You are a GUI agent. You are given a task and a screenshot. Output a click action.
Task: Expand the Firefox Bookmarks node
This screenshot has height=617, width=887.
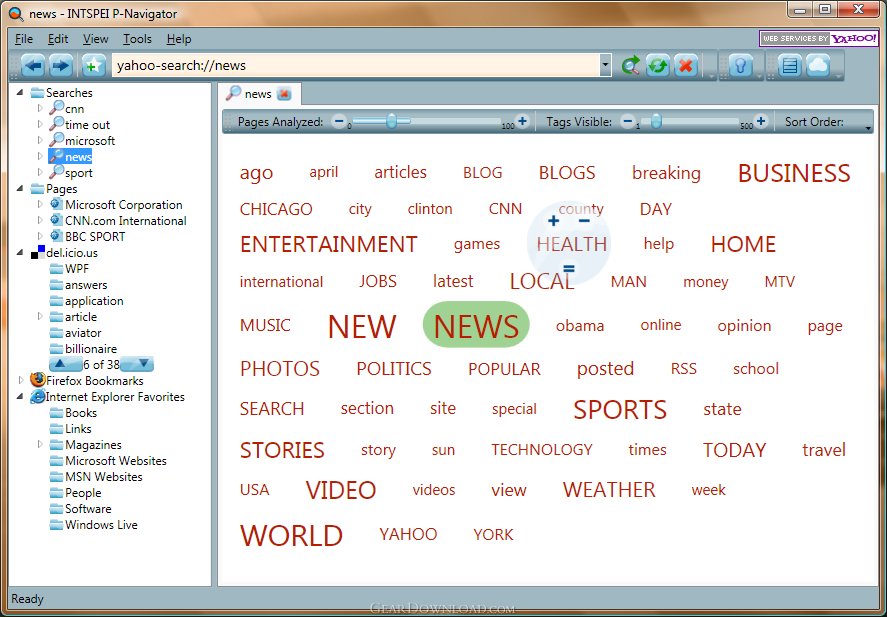(x=21, y=380)
